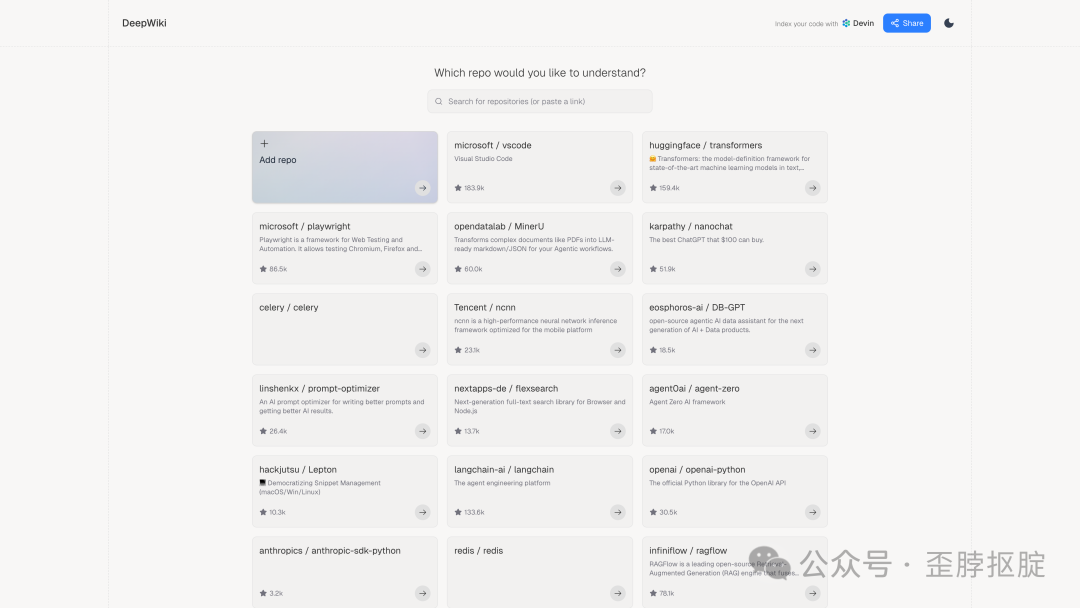Open arrow on Tencent / ncnn card
Screen dimensions: 1080x608
pyautogui.click(x=618, y=350)
